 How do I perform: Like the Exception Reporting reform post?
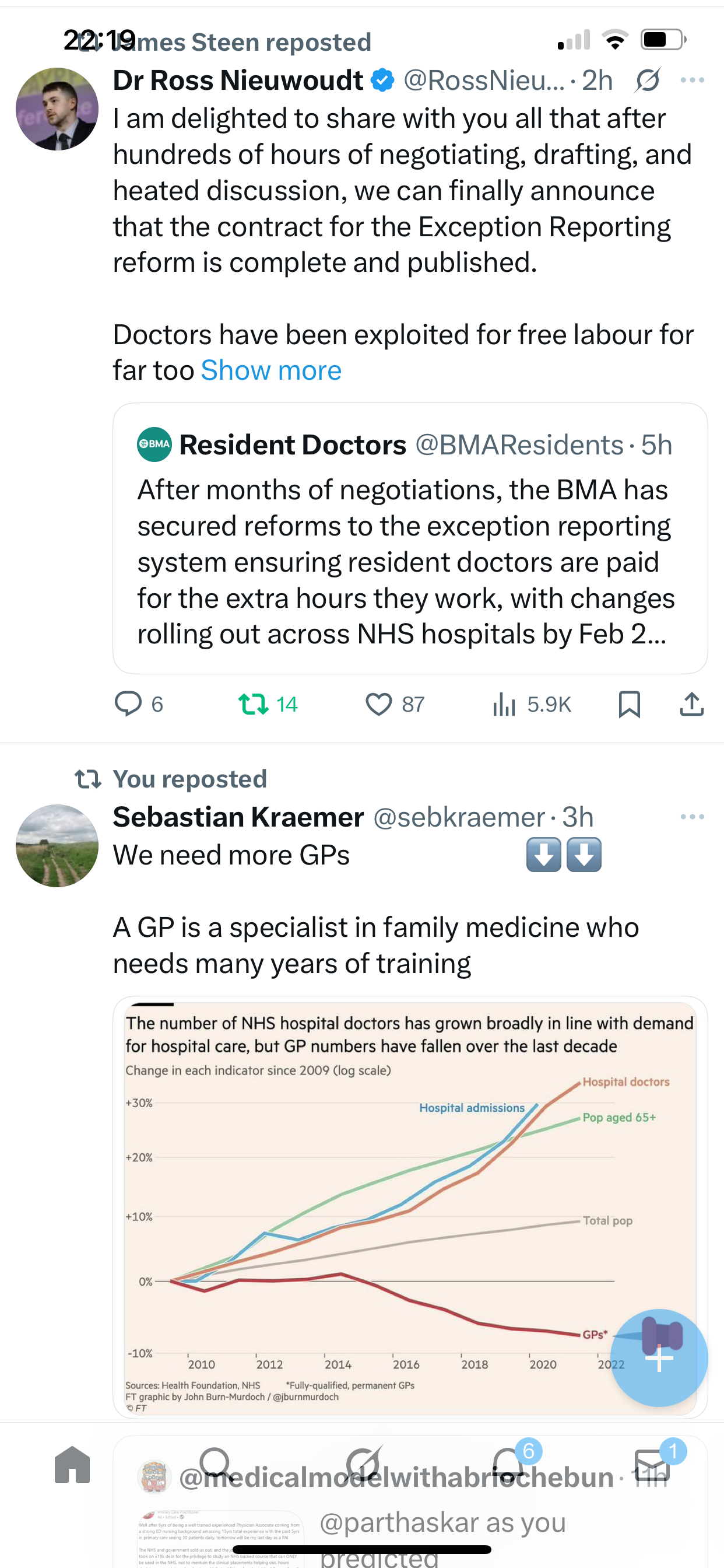pos(378,704)
